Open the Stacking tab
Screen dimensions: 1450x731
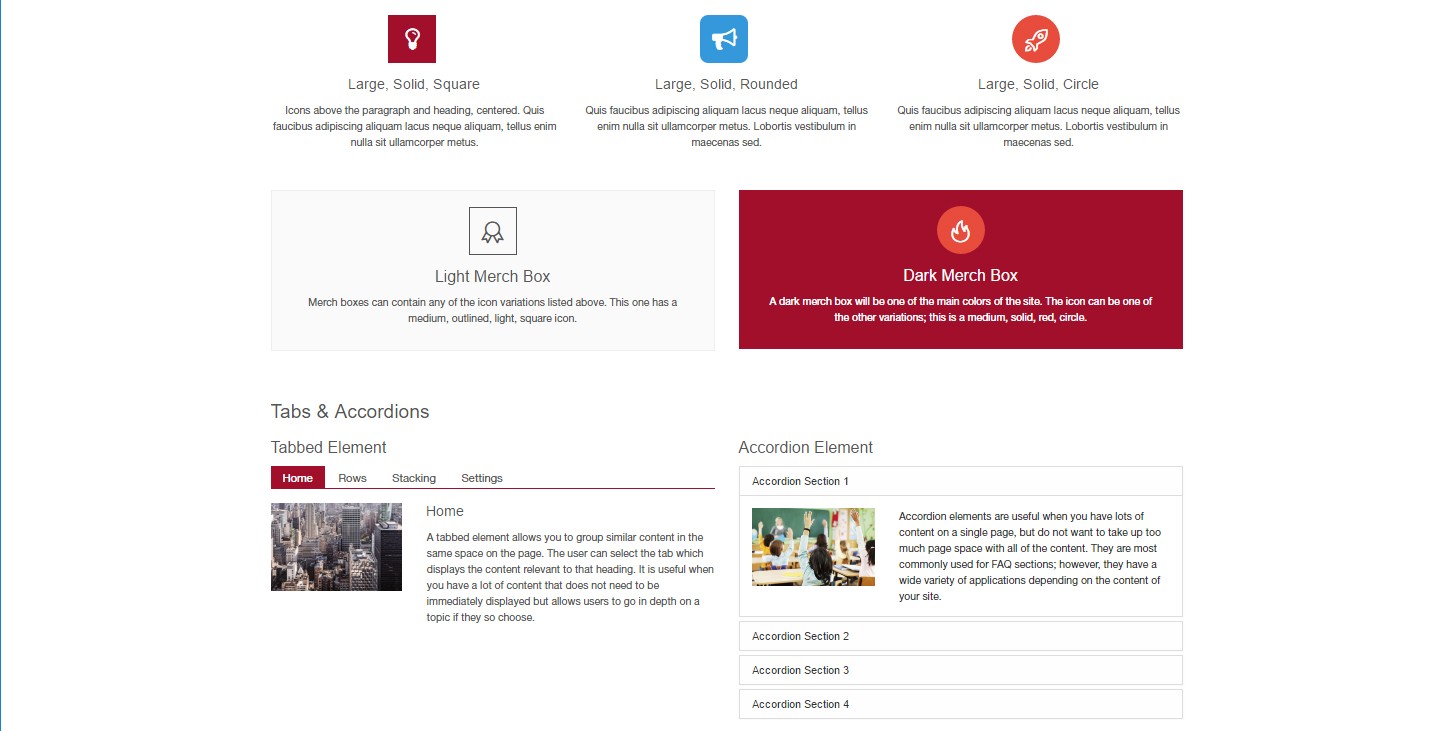[x=413, y=478]
